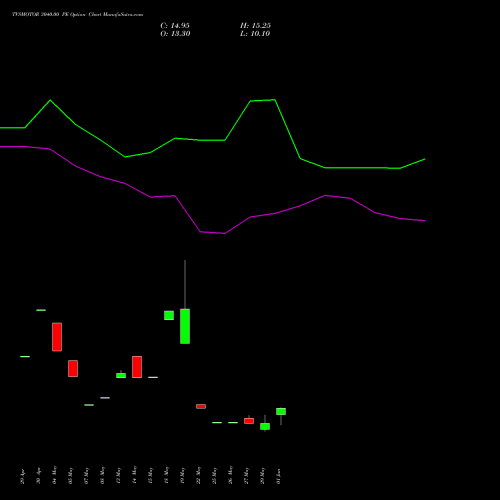Click the flat green dash candle on 26 May
Viewport: 500px width, 500px height.
tap(233, 422)
